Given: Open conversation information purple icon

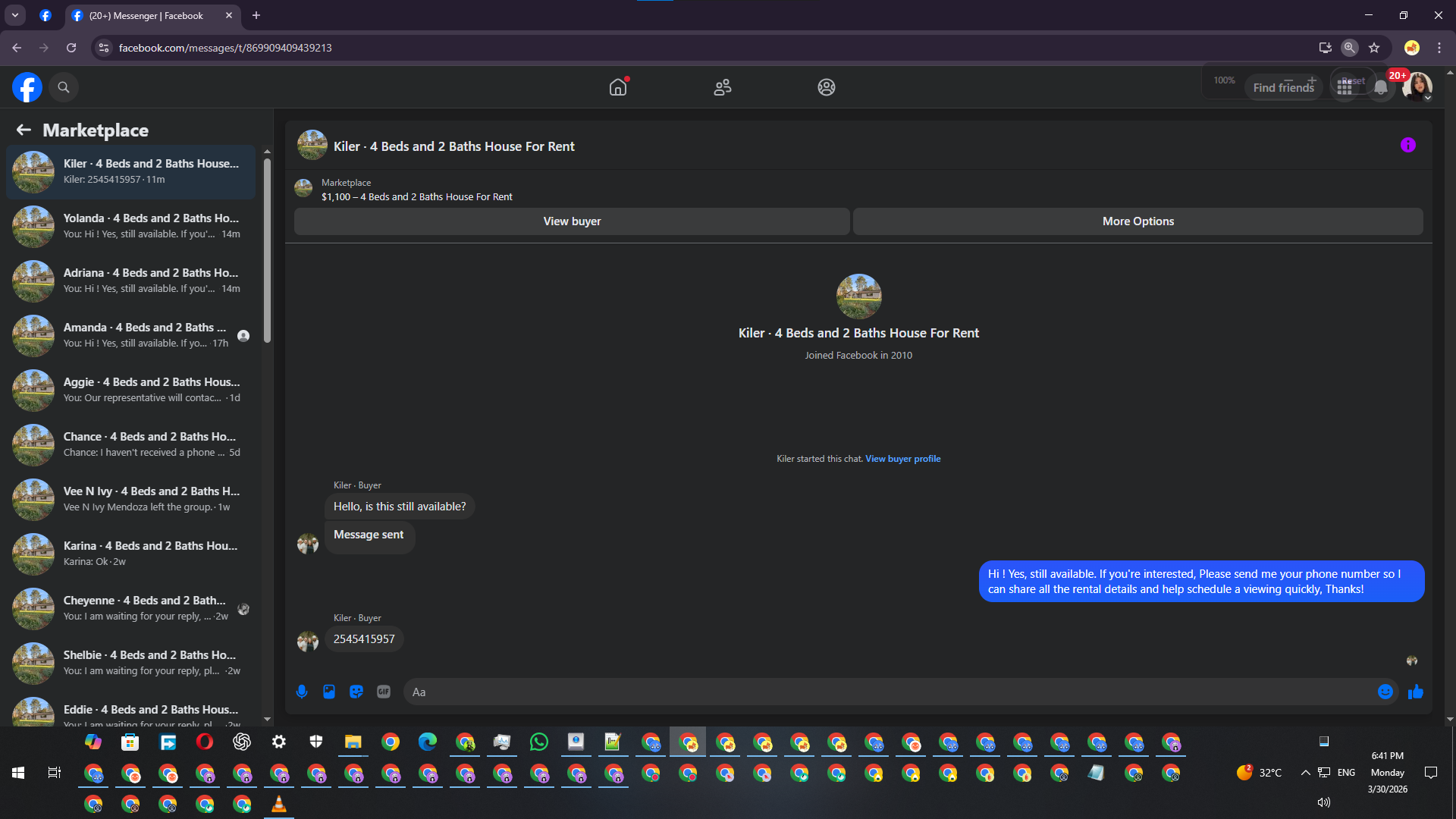Looking at the screenshot, I should click(1407, 145).
